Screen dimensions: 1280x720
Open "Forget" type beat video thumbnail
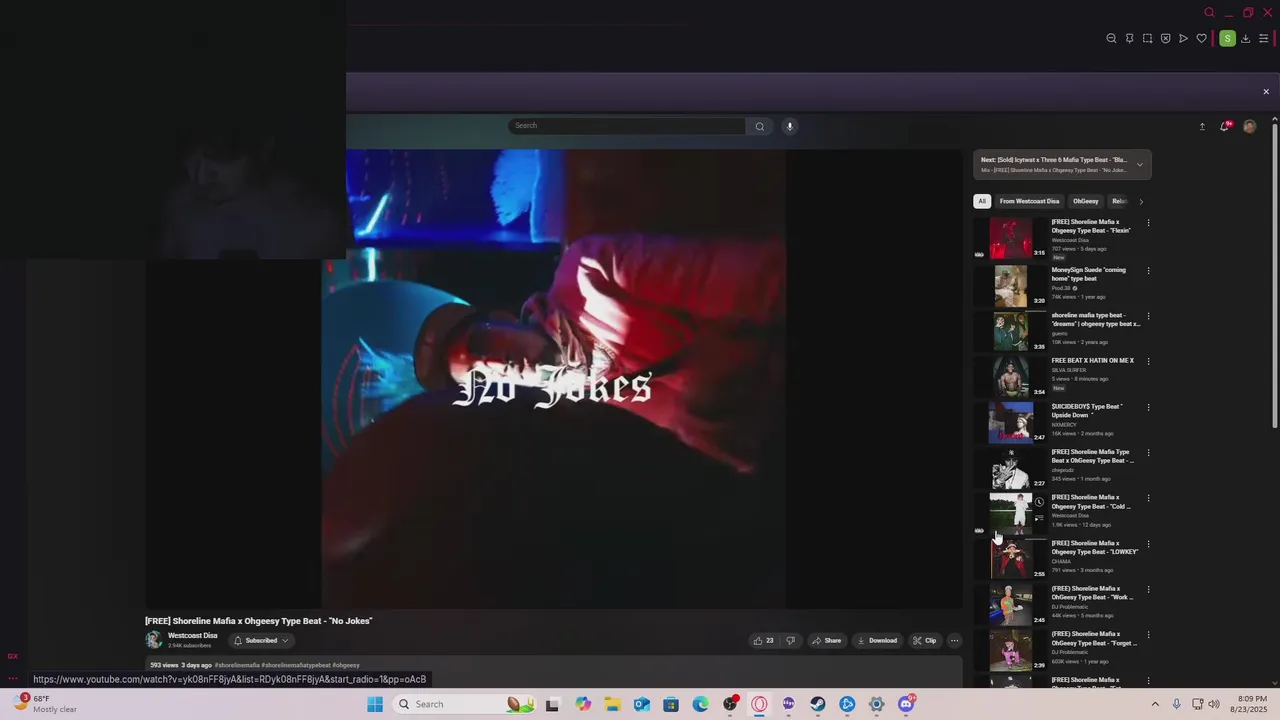point(1011,650)
